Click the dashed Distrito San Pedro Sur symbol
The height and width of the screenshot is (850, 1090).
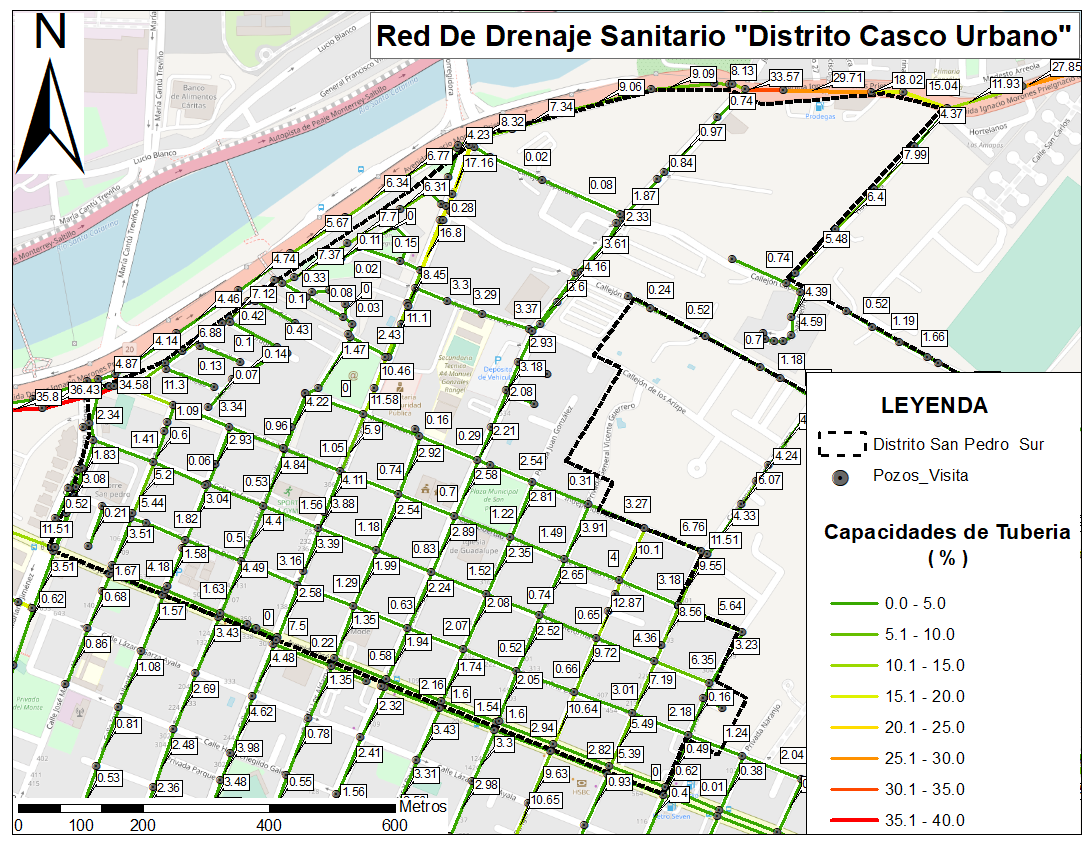pos(842,444)
